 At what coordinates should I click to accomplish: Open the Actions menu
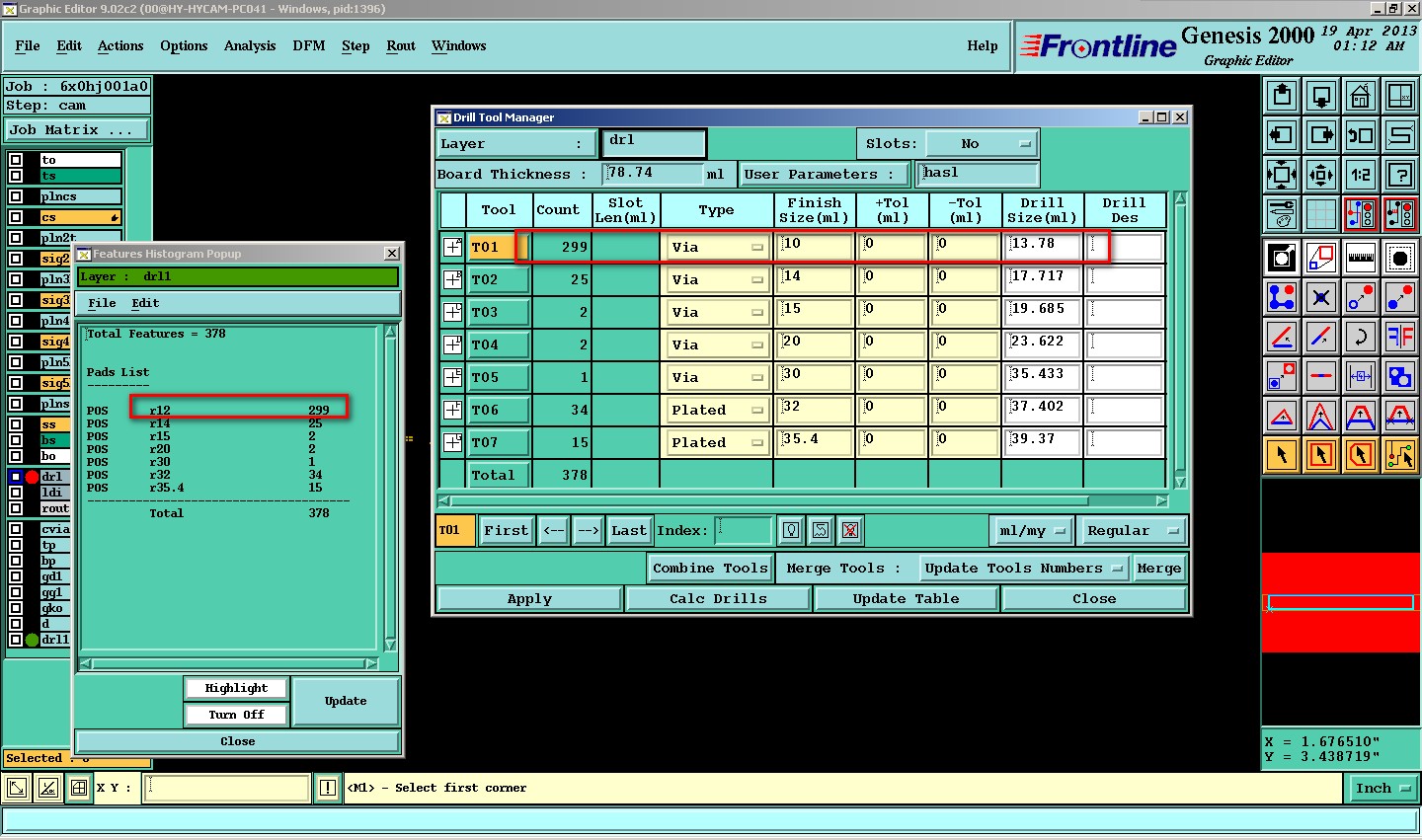click(120, 46)
